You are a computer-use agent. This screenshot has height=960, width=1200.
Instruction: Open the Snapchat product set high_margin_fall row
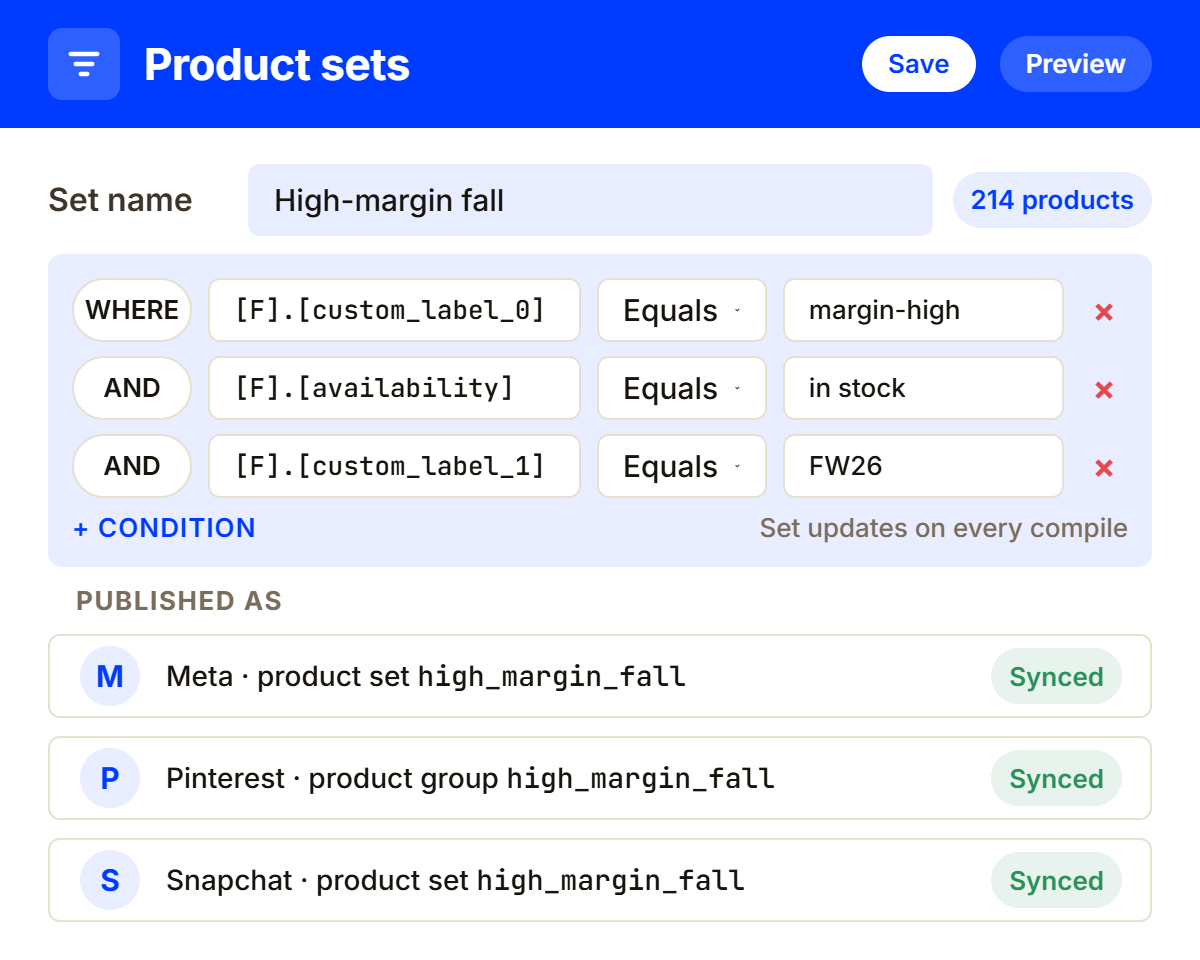coord(600,881)
